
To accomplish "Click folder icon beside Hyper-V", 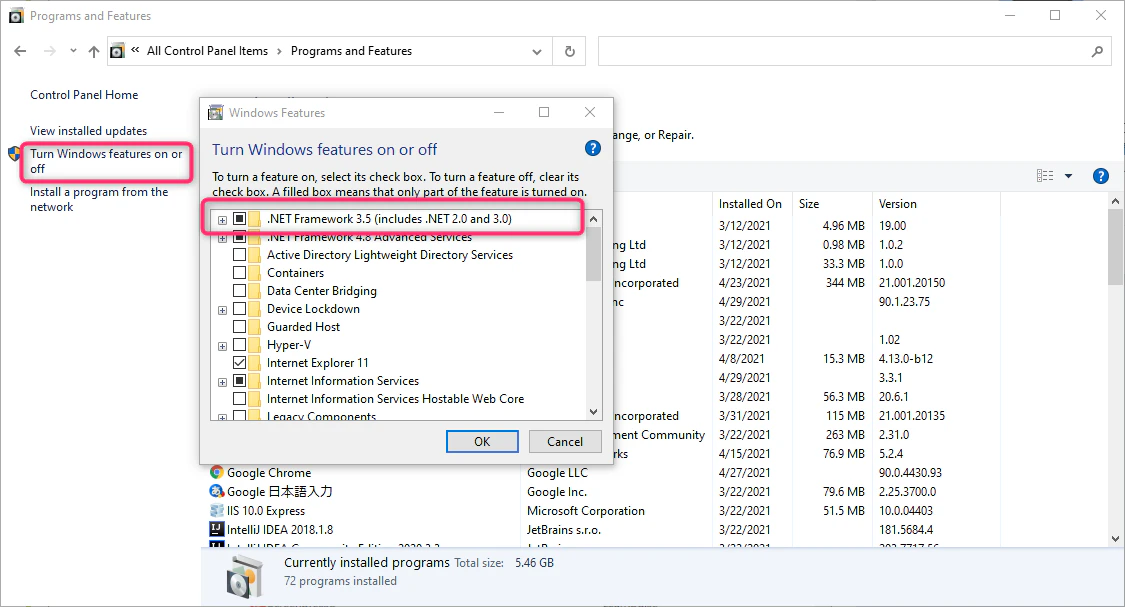I will coord(255,345).
